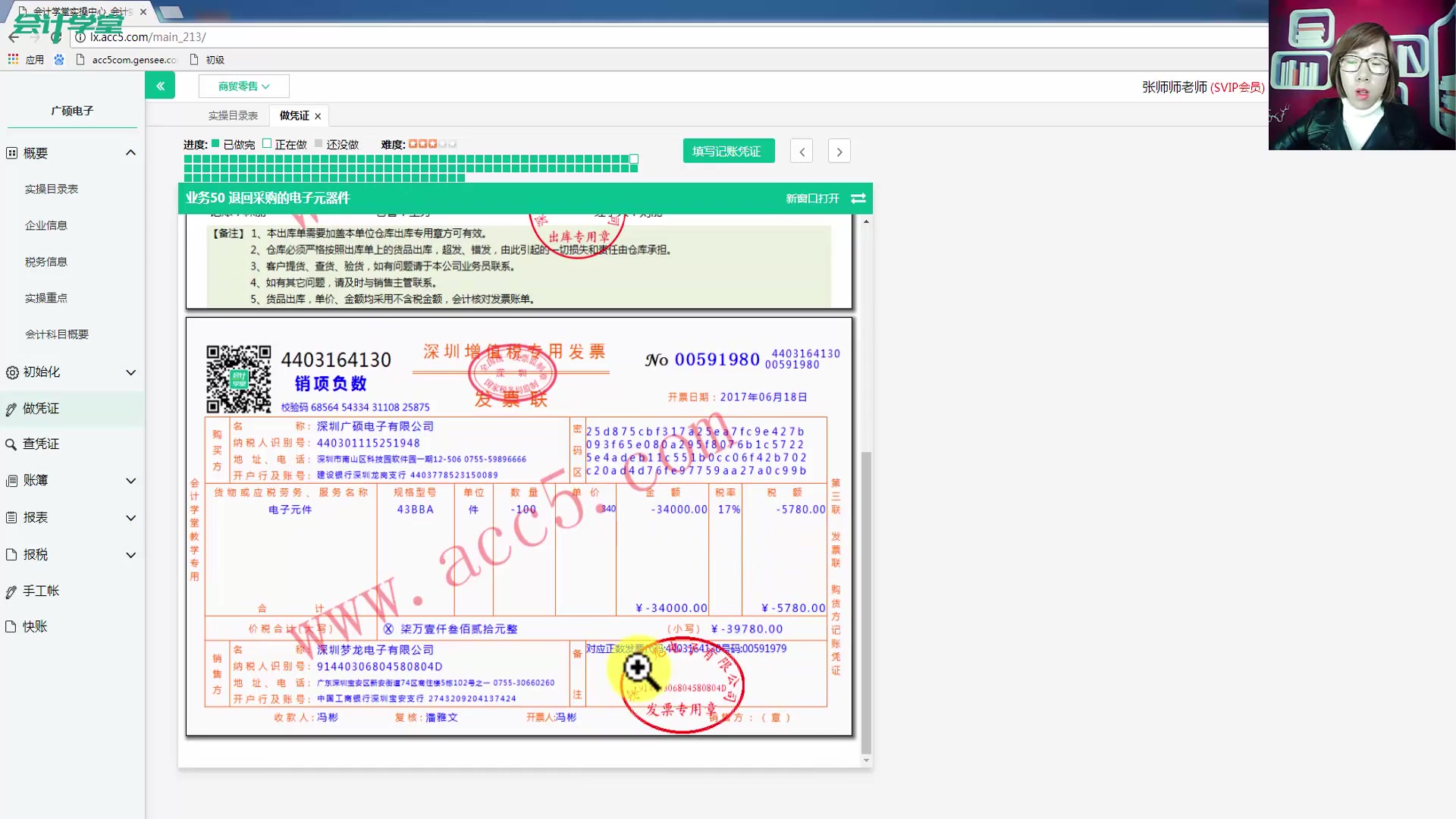Rate difficulty using the fourth star
This screenshot has height=819, width=1456.
[x=441, y=143]
